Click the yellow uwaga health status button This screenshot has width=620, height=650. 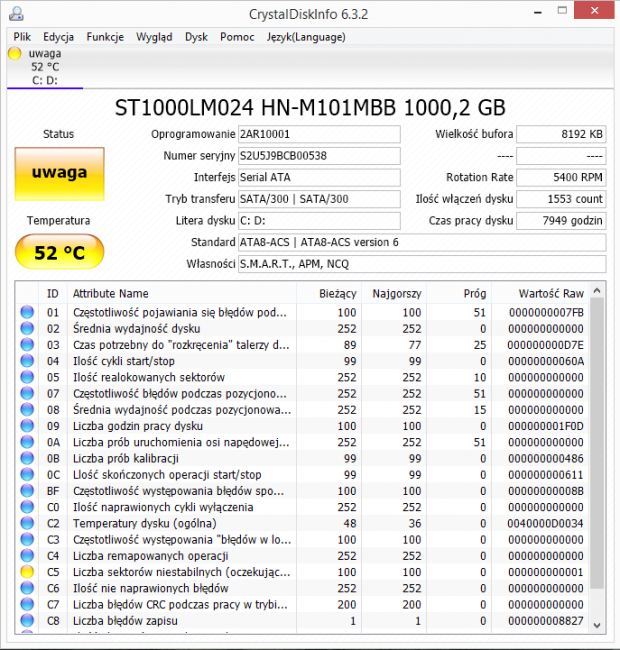(x=59, y=174)
